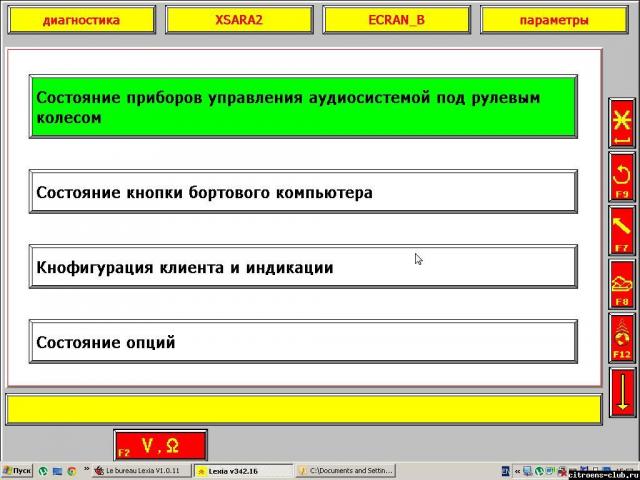Click the red down-arrow button on the sidebar
Image resolution: width=640 pixels, height=480 pixels.
click(x=622, y=392)
